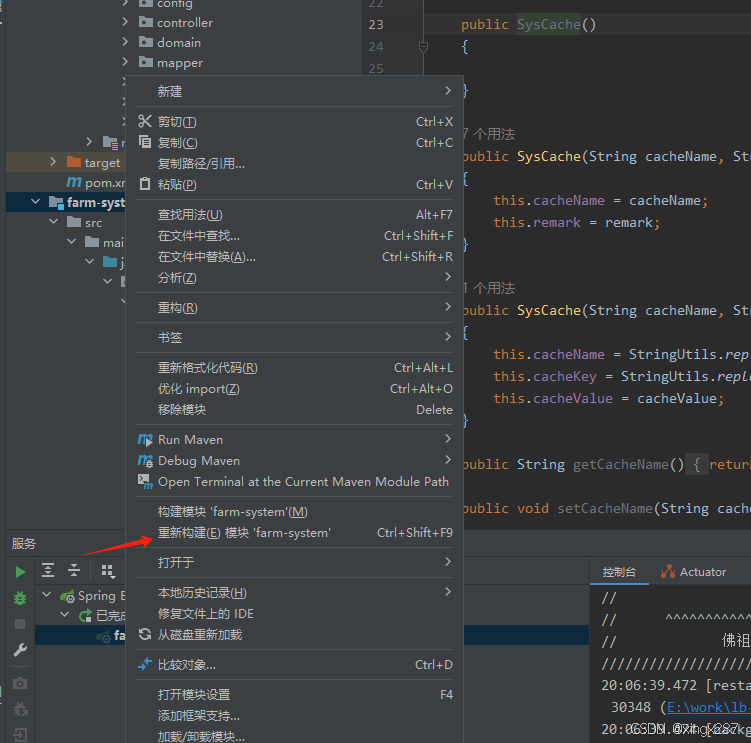This screenshot has width=751, height=743.
Task: Click the Spring Boot leaf icon in Services
Action: [67, 596]
